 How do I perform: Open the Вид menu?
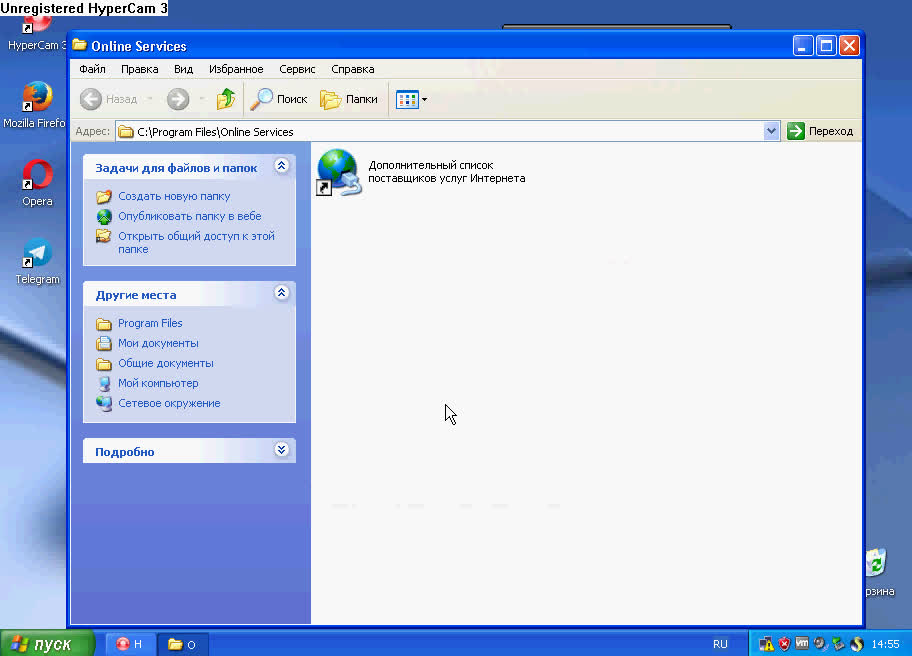tap(183, 69)
